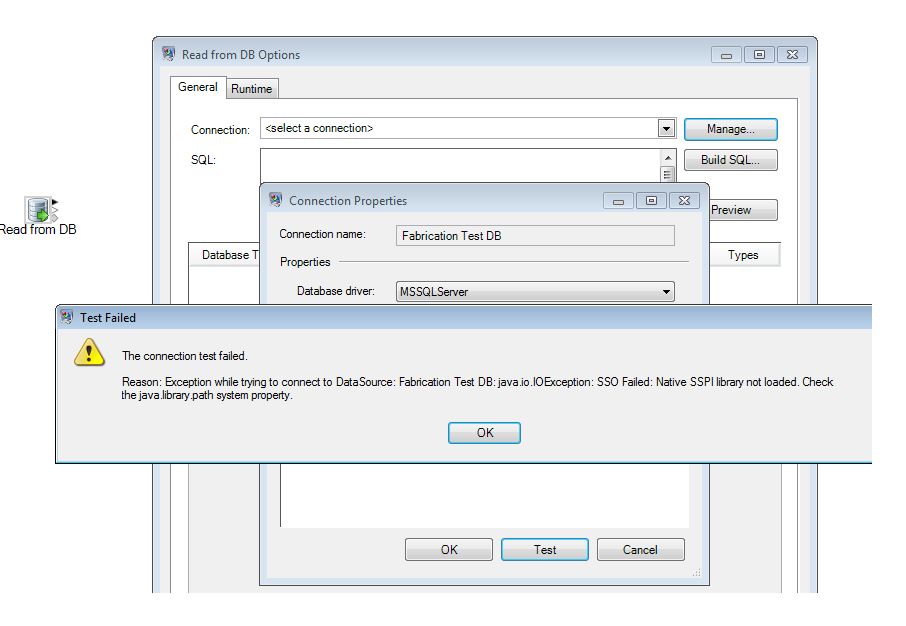Open the Connection dropdown list
Screen dimensions: 906x626
point(666,129)
